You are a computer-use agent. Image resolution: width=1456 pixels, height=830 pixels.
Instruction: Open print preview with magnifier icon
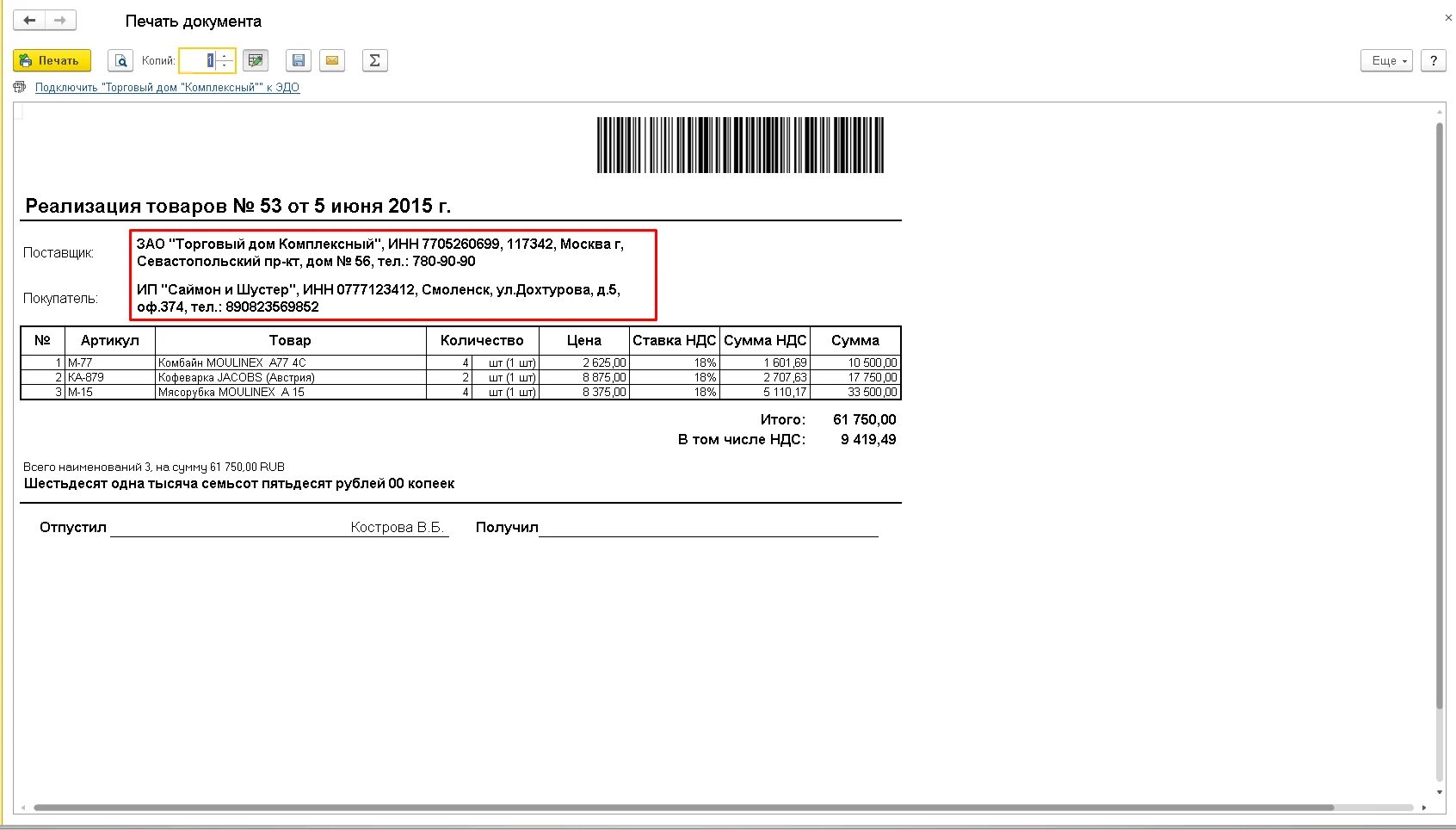(x=120, y=60)
